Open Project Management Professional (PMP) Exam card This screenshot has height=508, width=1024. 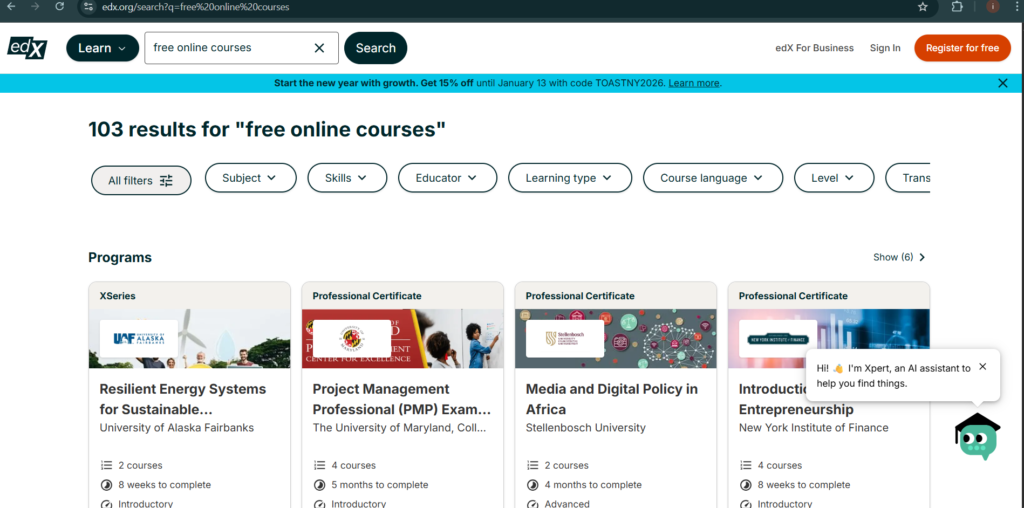[x=402, y=399]
